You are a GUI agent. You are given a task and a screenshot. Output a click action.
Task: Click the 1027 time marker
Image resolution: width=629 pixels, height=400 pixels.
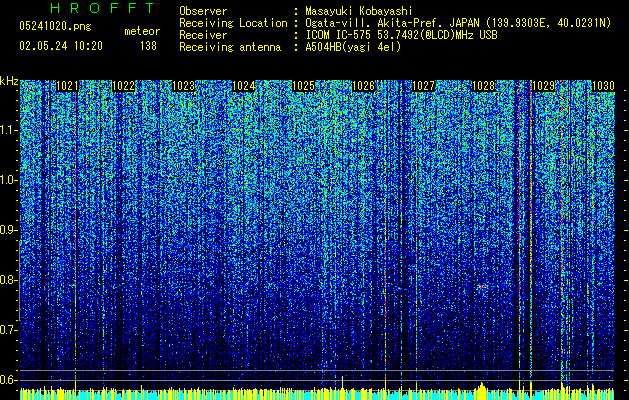point(424,86)
